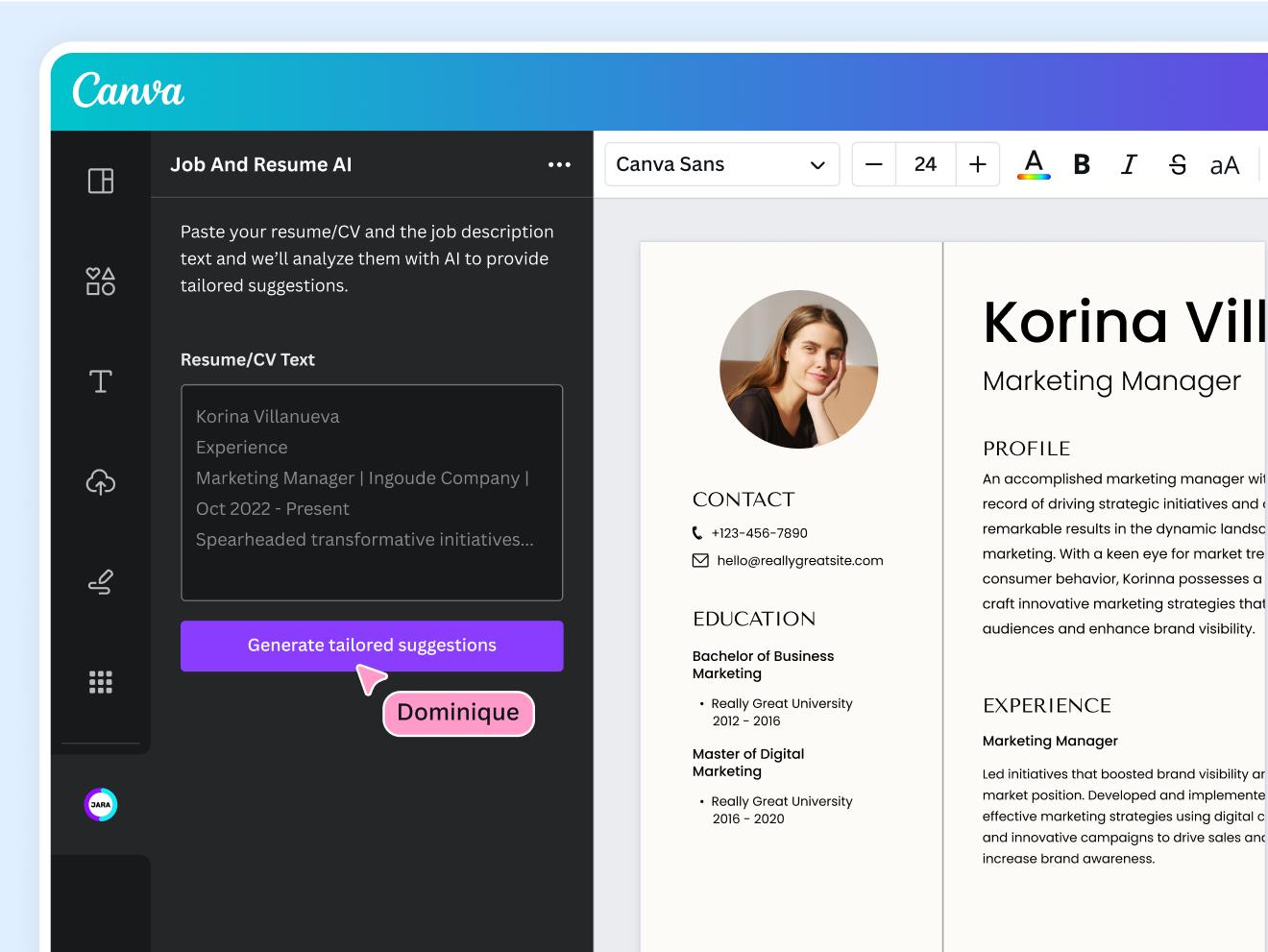Click the Canva logo
Image resolution: width=1268 pixels, height=952 pixels.
[x=127, y=91]
